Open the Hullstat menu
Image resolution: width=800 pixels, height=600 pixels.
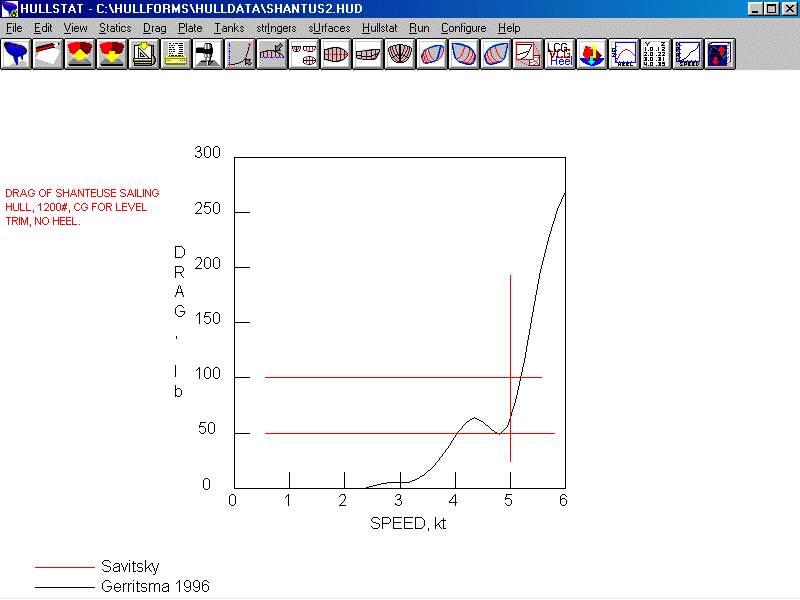pyautogui.click(x=380, y=28)
